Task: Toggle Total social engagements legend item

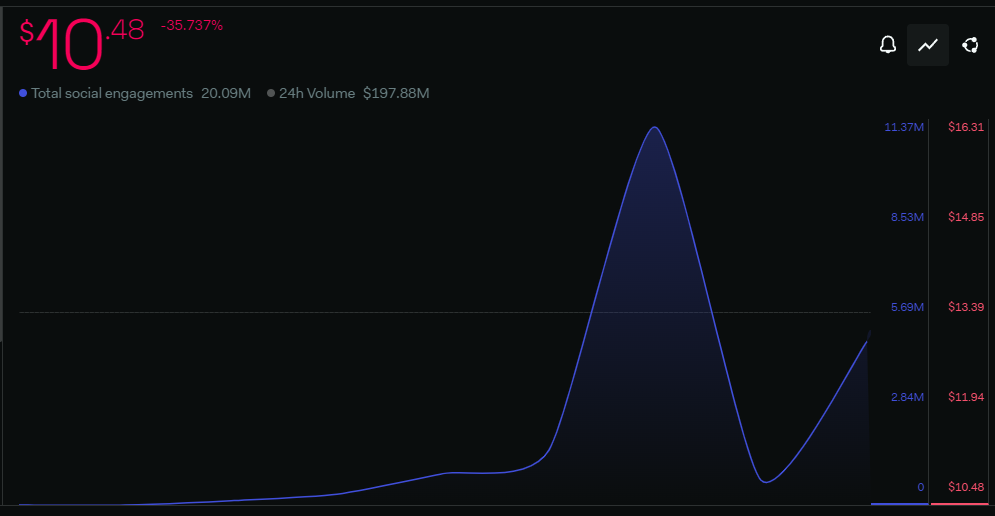Action: (106, 93)
